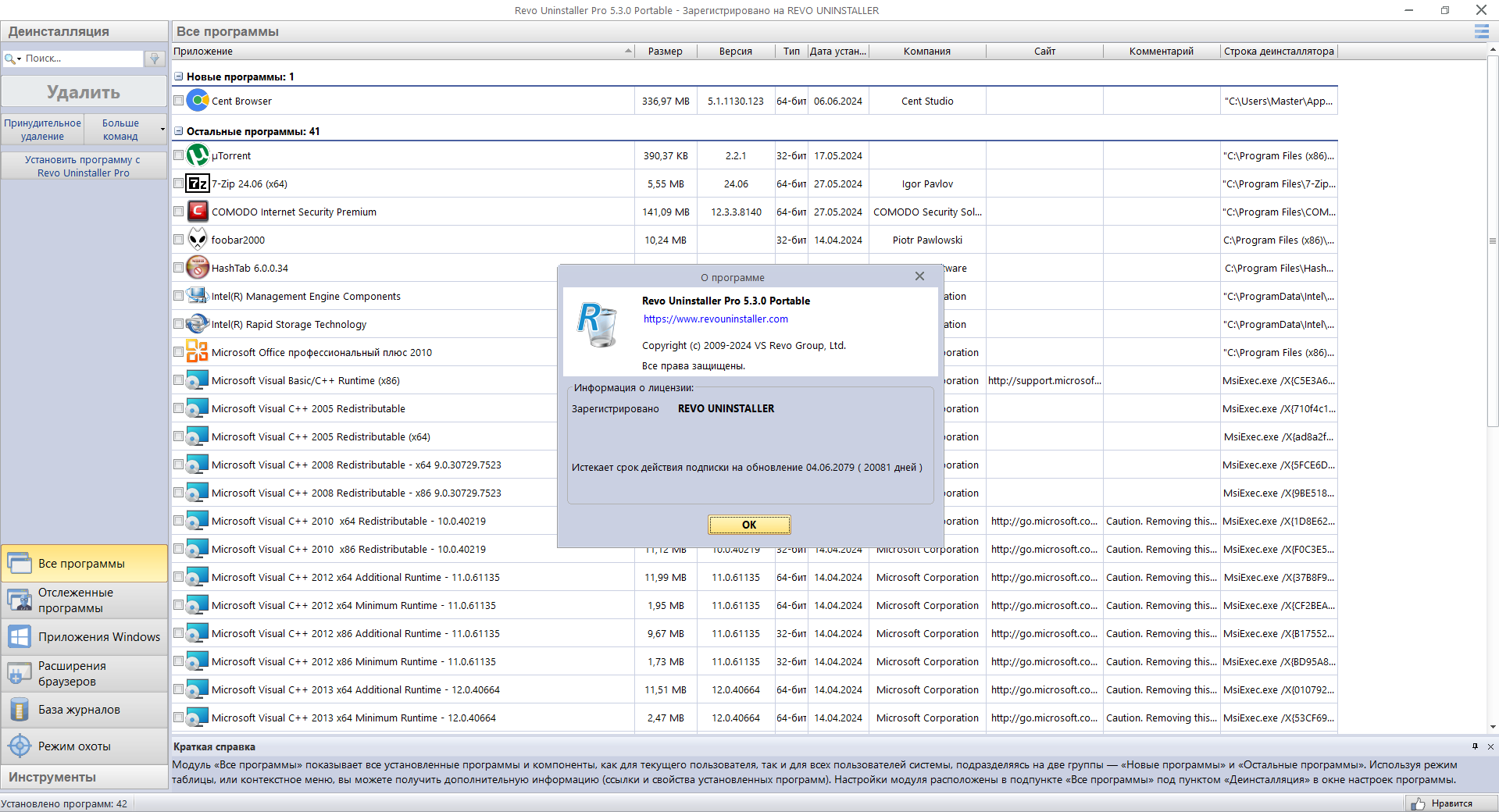
Task: Click the Browser Extensions sidebar icon
Action: (x=20, y=673)
